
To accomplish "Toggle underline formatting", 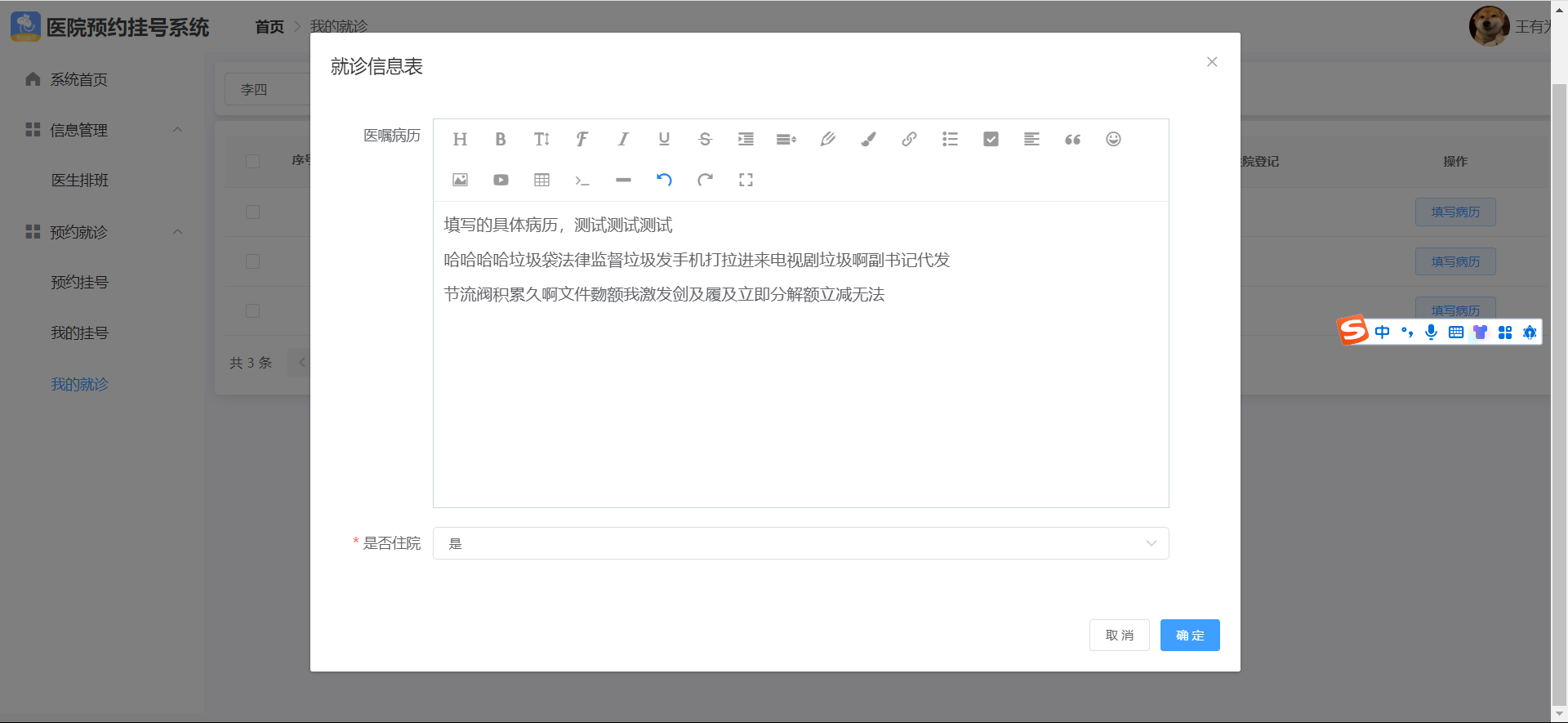I will pyautogui.click(x=664, y=139).
